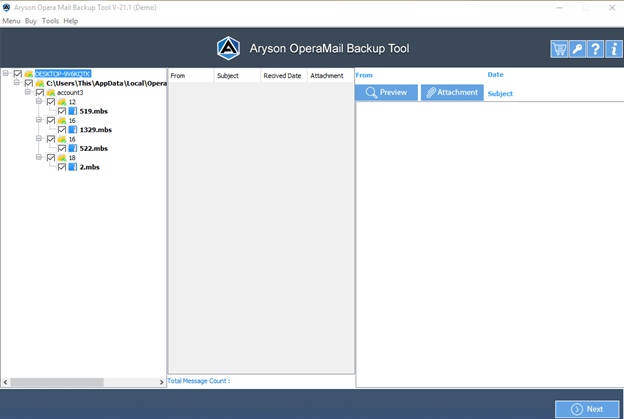Screen dimensions: 624x419
Task: Select the account3 label
Action: point(70,92)
